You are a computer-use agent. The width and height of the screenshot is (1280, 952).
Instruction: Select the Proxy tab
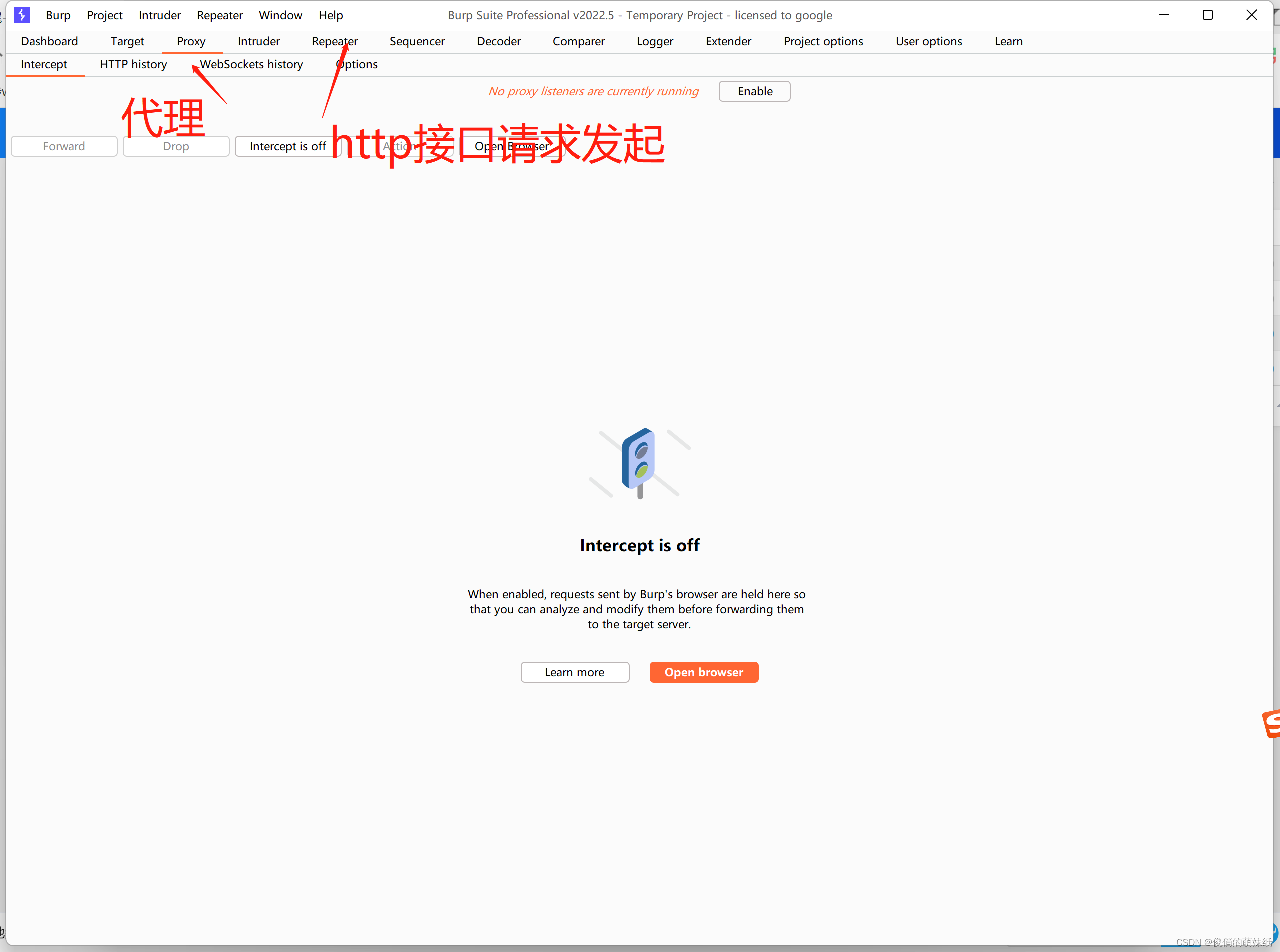(x=191, y=41)
